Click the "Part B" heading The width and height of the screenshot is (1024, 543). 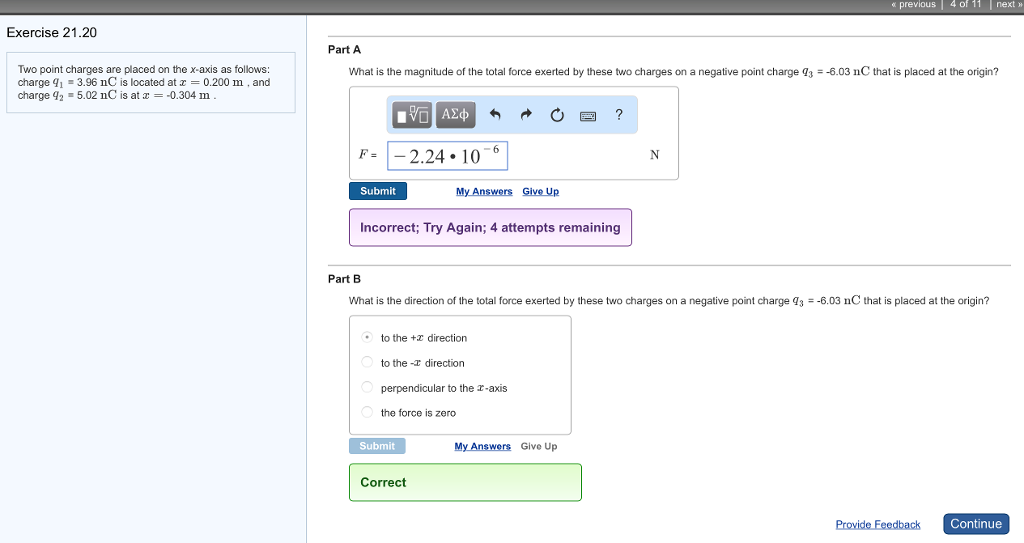point(344,279)
